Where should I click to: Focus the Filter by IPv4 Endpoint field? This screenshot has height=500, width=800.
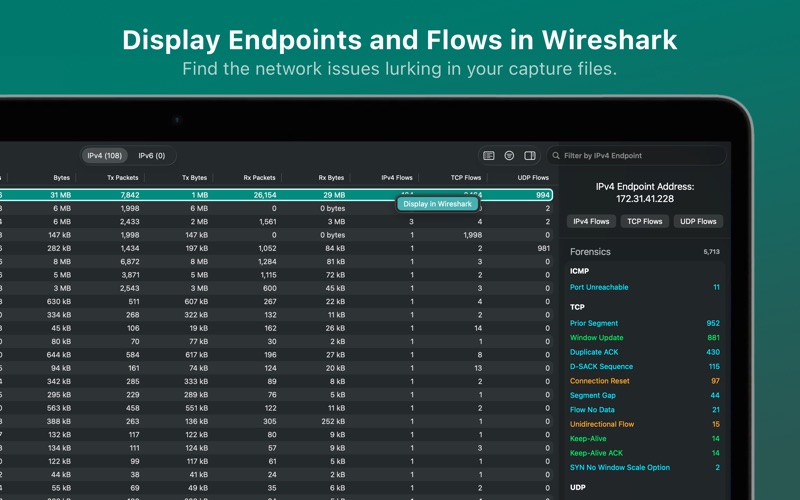pyautogui.click(x=637, y=156)
